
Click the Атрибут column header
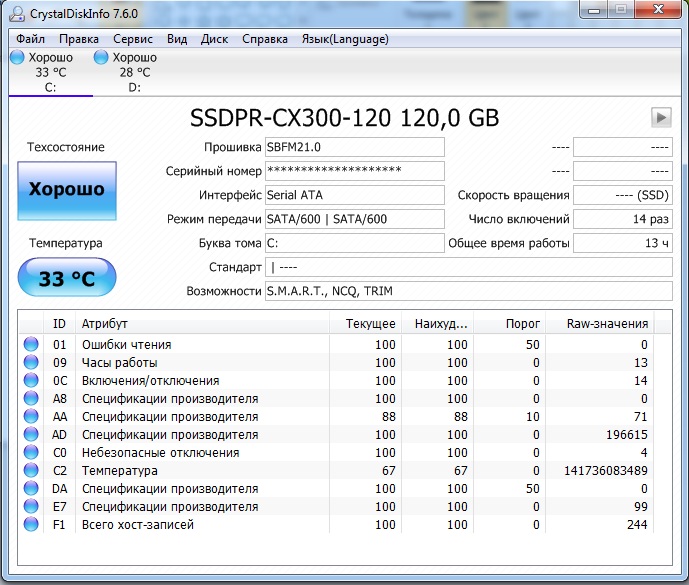pos(202,323)
